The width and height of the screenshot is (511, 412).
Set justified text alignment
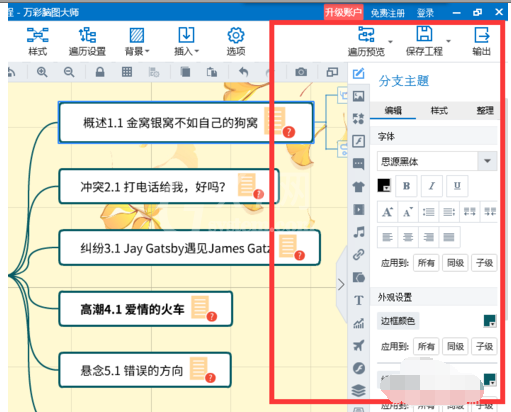coord(449,237)
